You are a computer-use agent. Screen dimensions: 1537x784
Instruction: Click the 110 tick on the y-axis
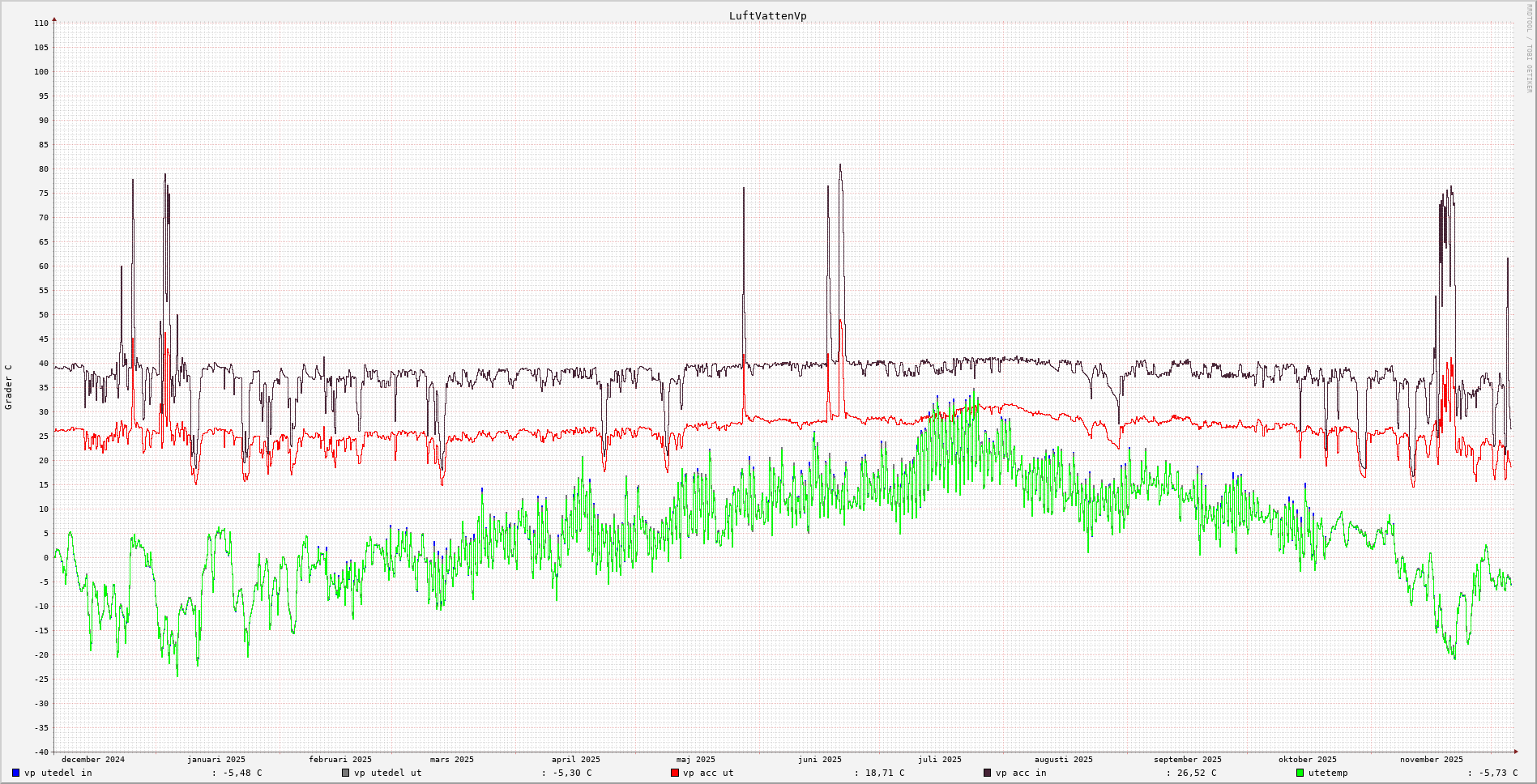(x=41, y=23)
